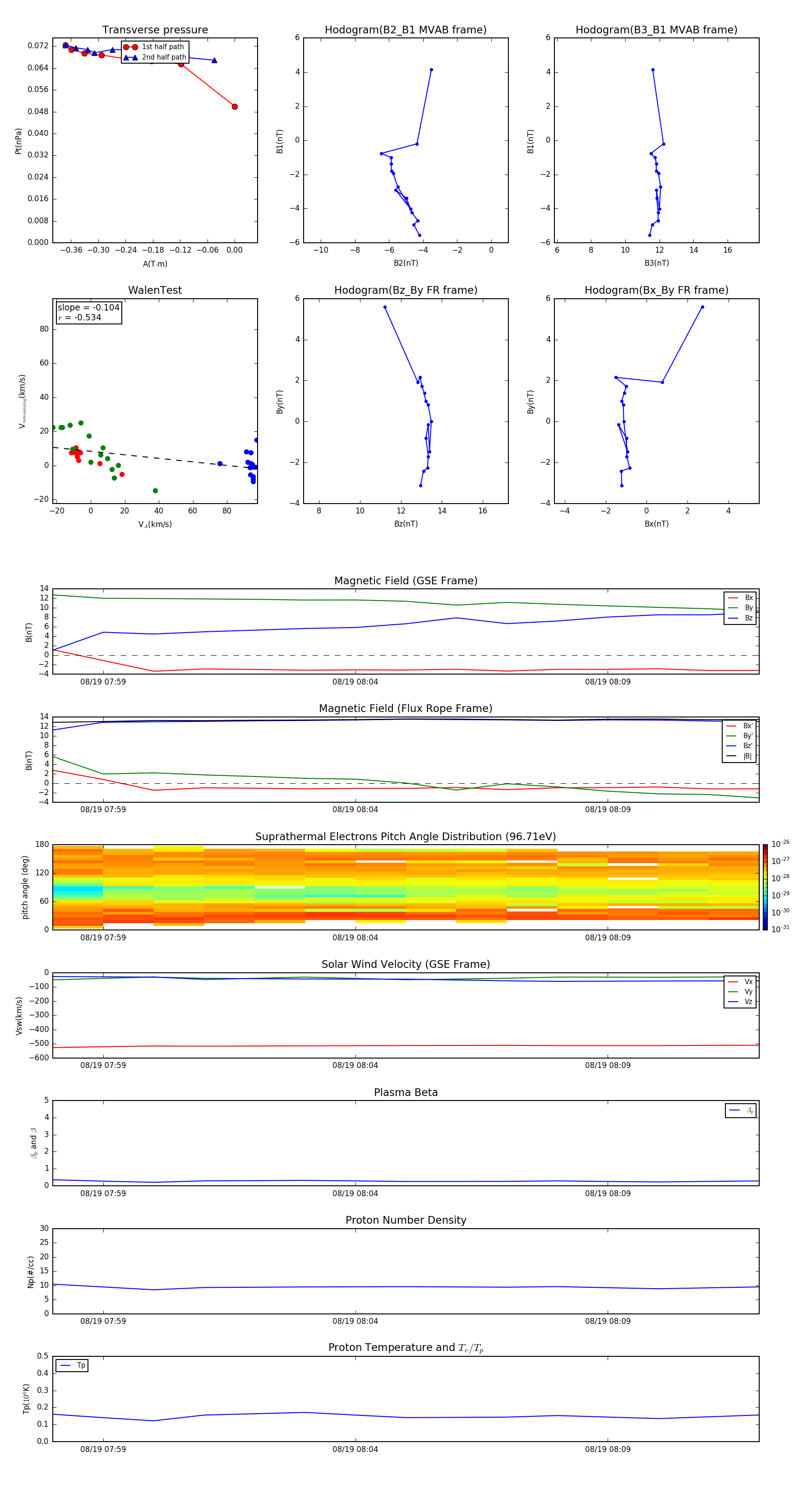This screenshot has width=812, height=1489.
Task: Click the "Plasma Beta" title
Action: click(x=406, y=1092)
